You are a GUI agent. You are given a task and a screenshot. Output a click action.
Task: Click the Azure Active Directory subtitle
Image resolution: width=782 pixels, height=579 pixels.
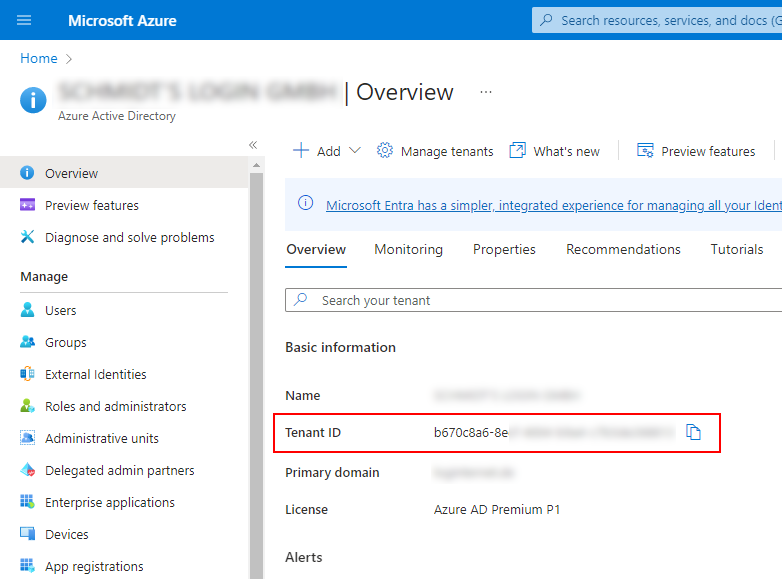point(117,116)
